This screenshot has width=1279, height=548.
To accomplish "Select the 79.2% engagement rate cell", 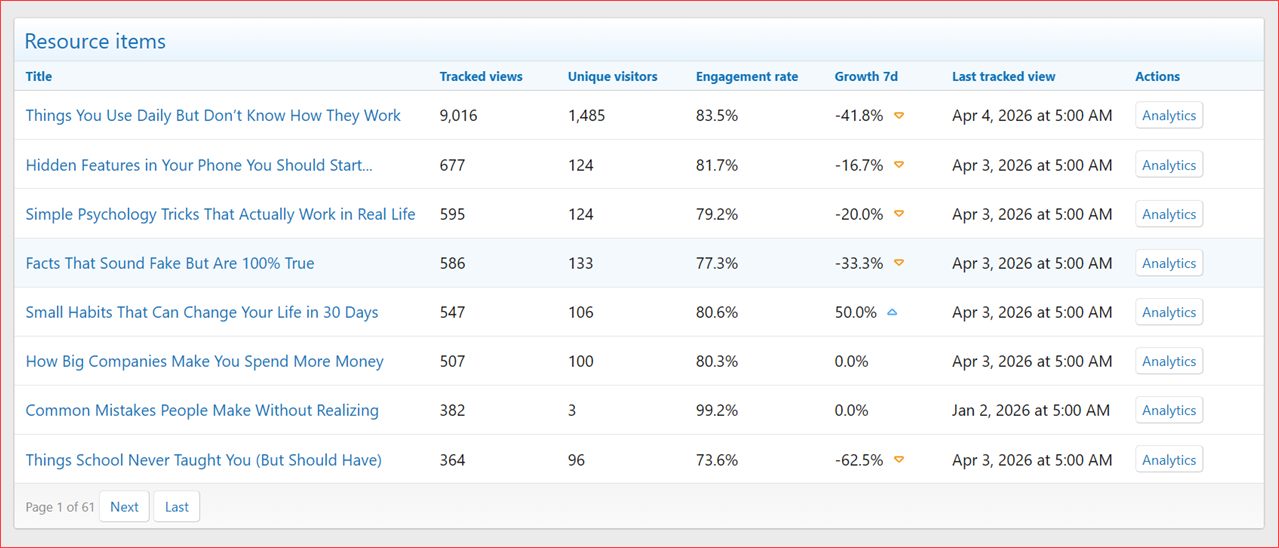I will click(x=717, y=214).
